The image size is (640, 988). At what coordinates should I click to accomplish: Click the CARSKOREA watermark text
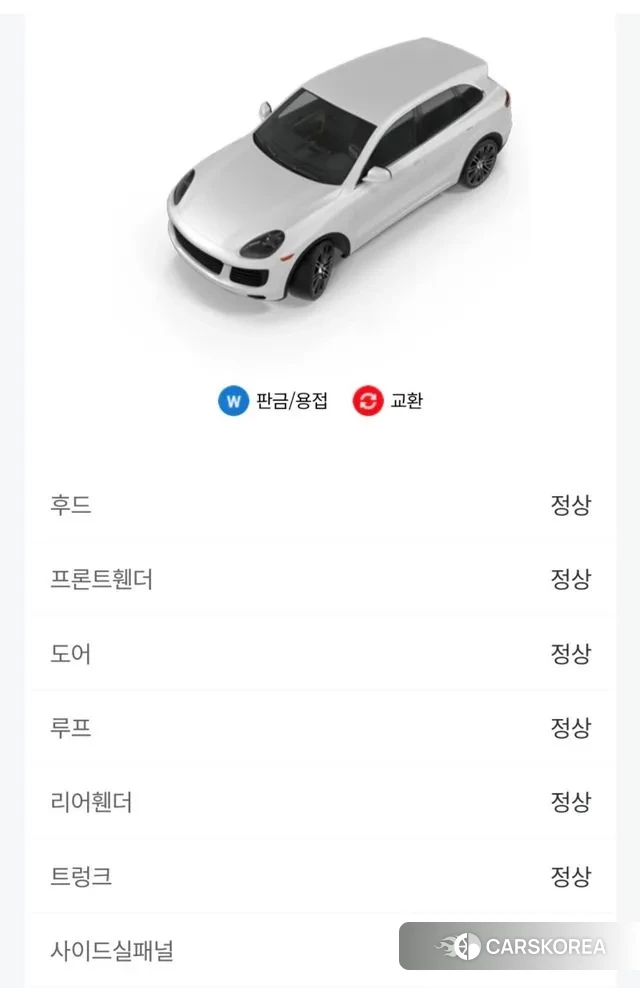pos(546,946)
